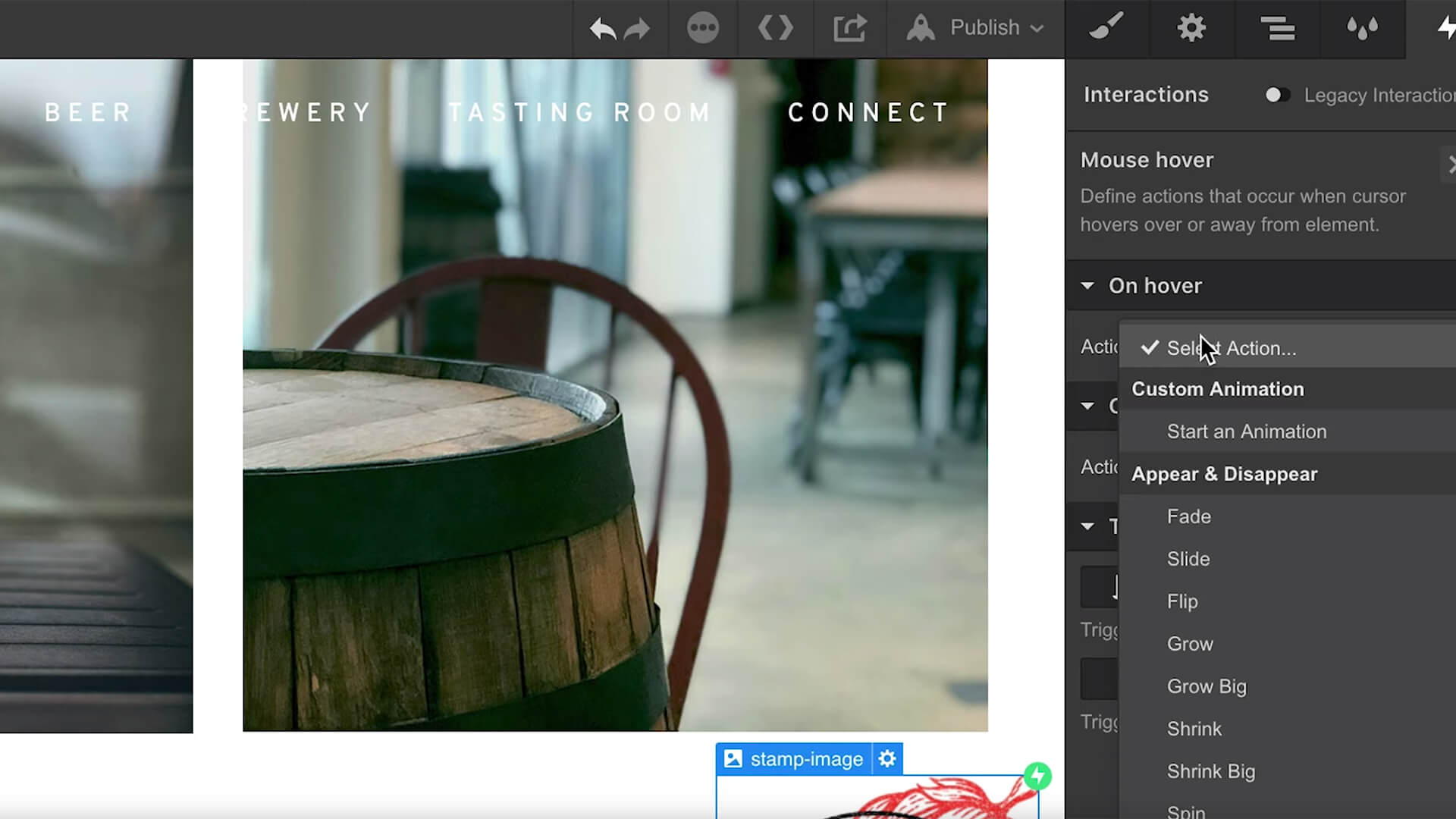Open the Publish dropdown

(x=1037, y=28)
